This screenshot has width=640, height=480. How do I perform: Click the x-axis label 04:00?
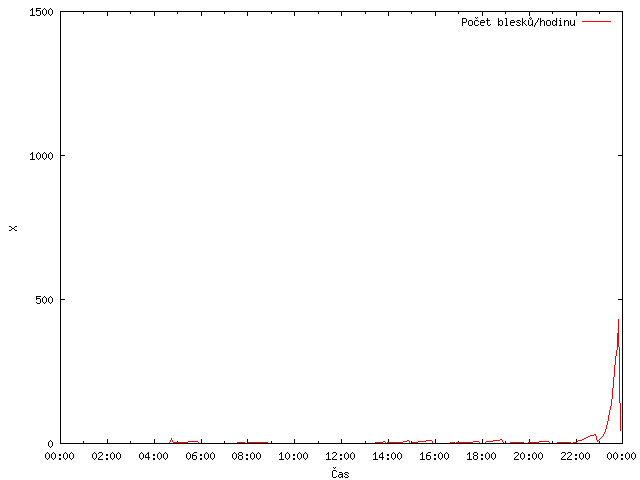(x=153, y=456)
